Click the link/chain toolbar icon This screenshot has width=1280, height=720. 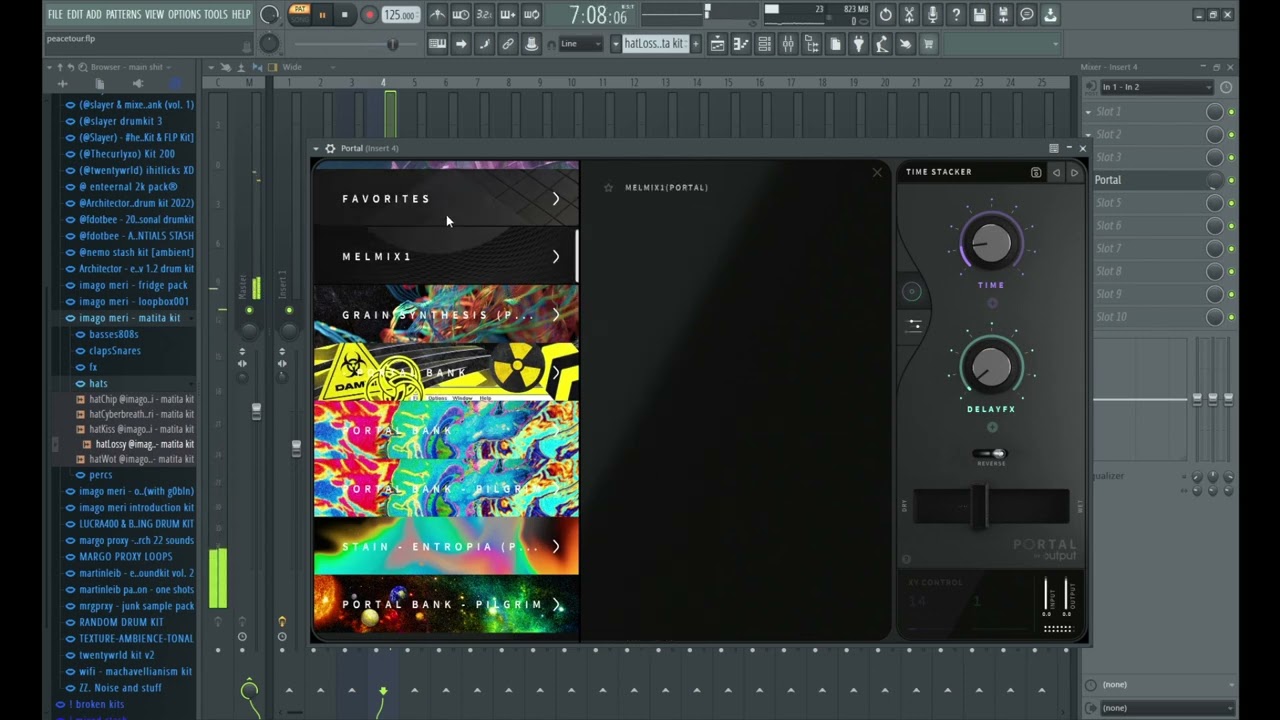(508, 44)
